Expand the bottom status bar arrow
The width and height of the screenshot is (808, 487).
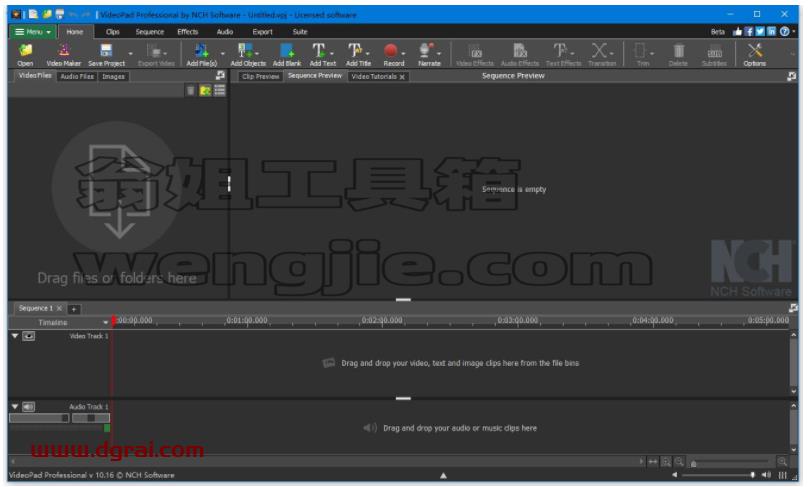pyautogui.click(x=443, y=476)
